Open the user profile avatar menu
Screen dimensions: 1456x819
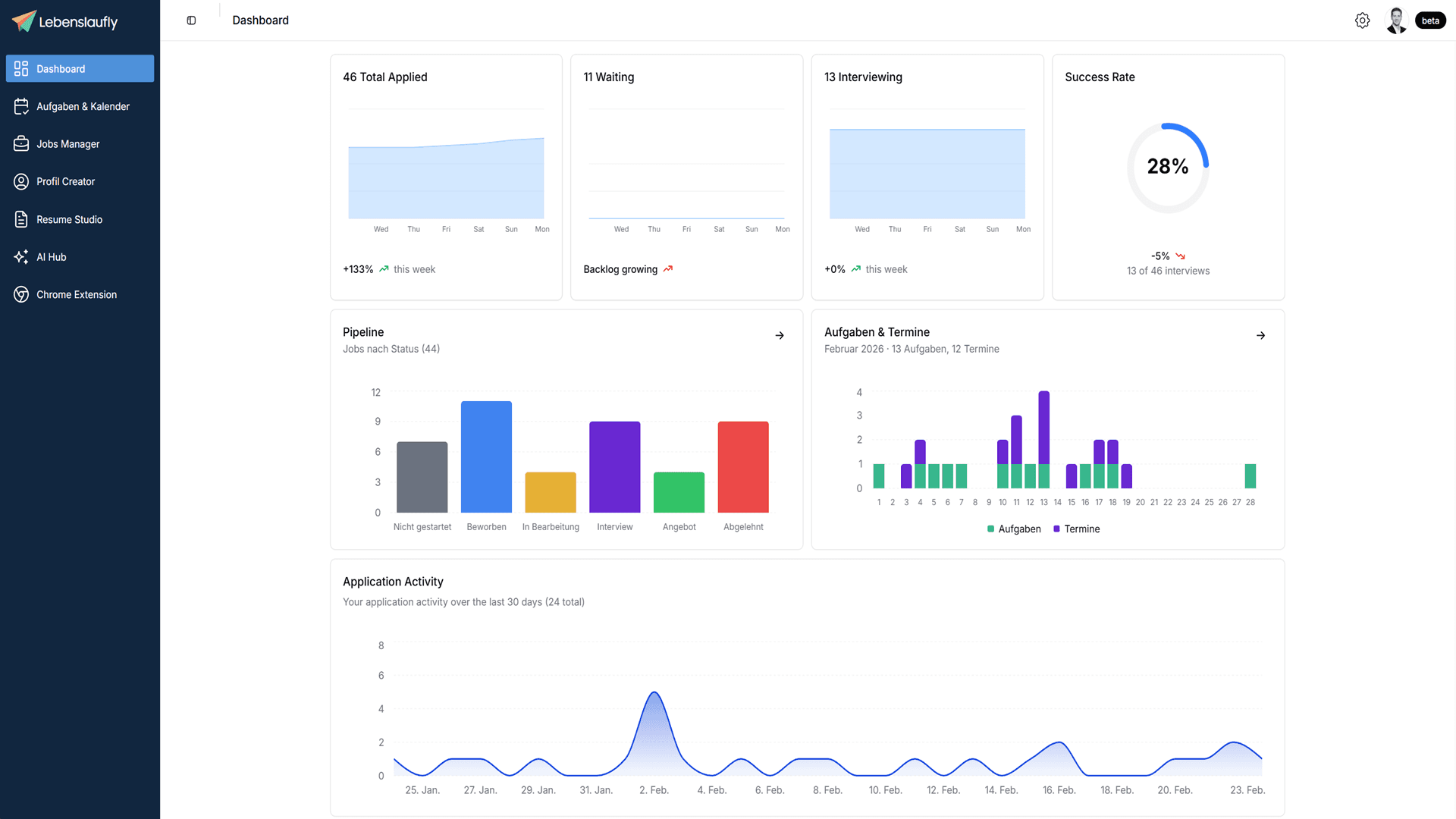coord(1396,20)
